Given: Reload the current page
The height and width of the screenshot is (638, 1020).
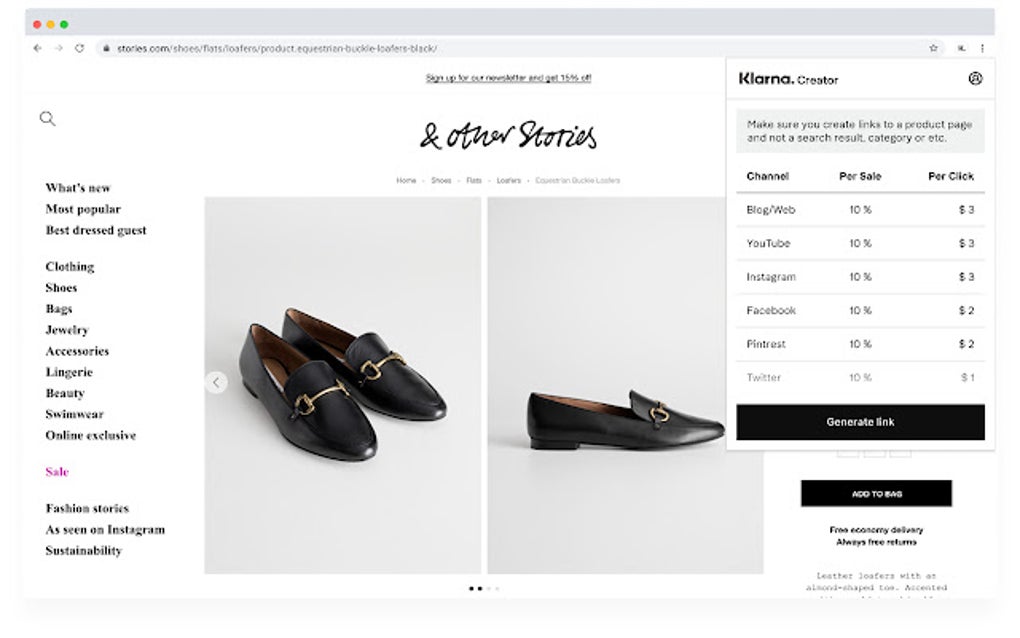Looking at the screenshot, I should (82, 47).
